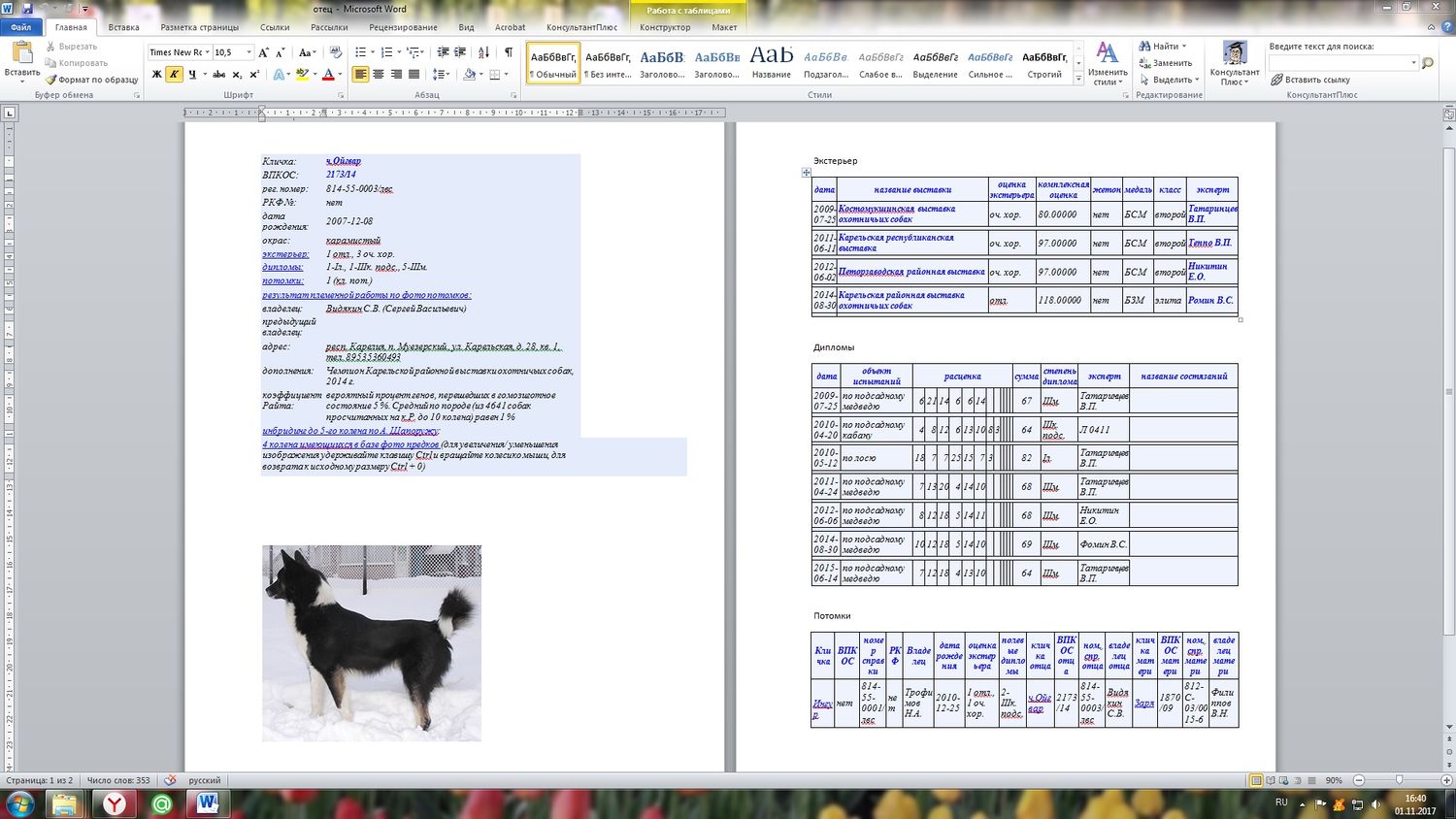
Task: Click the dog photo in the document
Action: point(371,642)
